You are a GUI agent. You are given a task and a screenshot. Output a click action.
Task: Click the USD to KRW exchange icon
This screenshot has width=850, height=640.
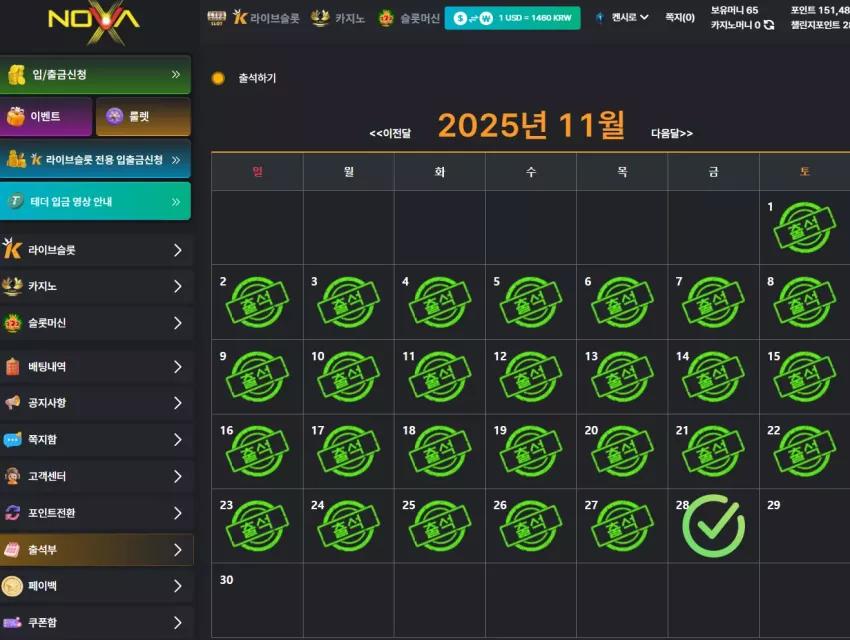click(473, 18)
